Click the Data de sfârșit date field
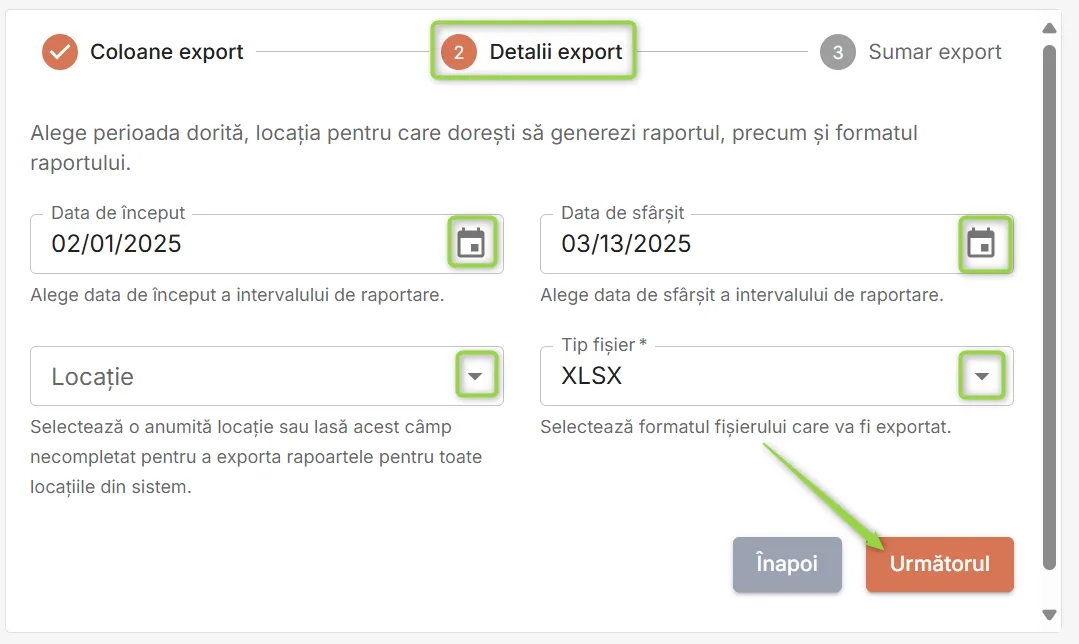Image resolution: width=1079 pixels, height=644 pixels. tap(777, 244)
